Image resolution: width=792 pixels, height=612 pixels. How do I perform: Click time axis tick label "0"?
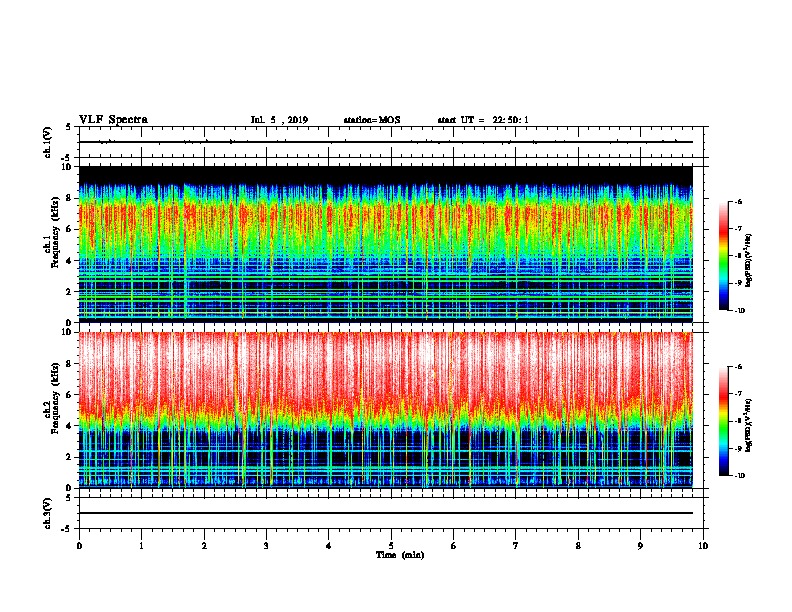pos(79,546)
